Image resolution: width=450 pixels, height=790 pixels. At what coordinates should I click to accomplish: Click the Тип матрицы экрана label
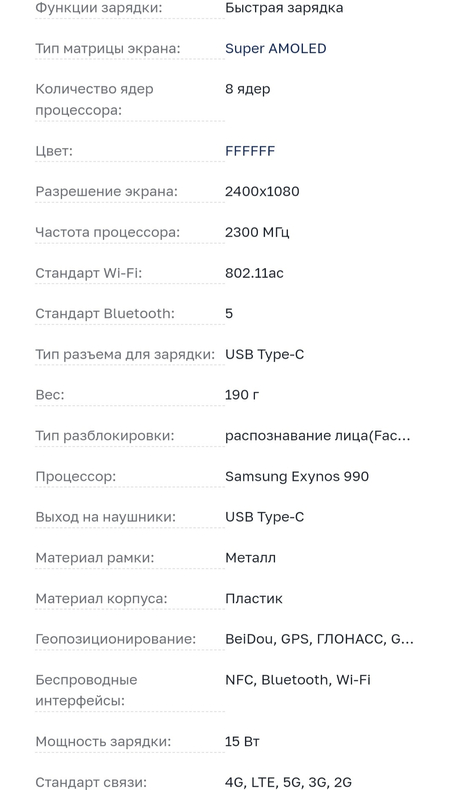click(x=108, y=49)
